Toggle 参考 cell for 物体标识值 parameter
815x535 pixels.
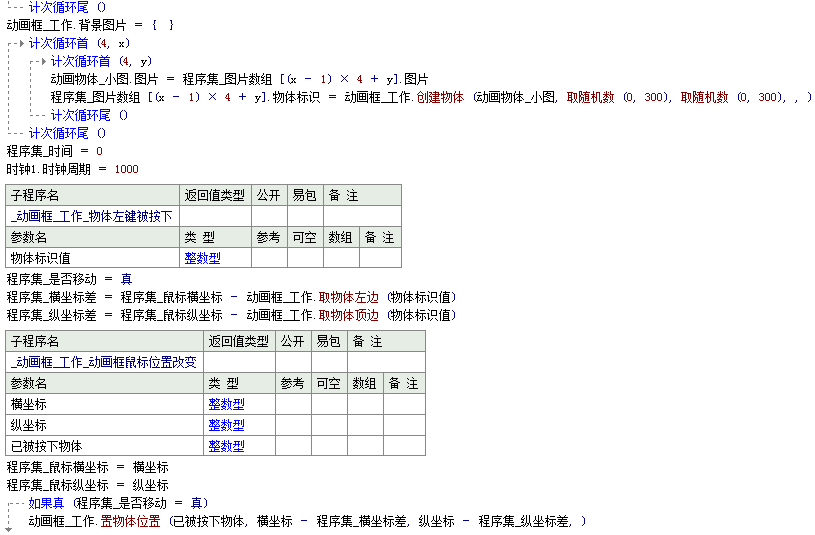(269, 258)
